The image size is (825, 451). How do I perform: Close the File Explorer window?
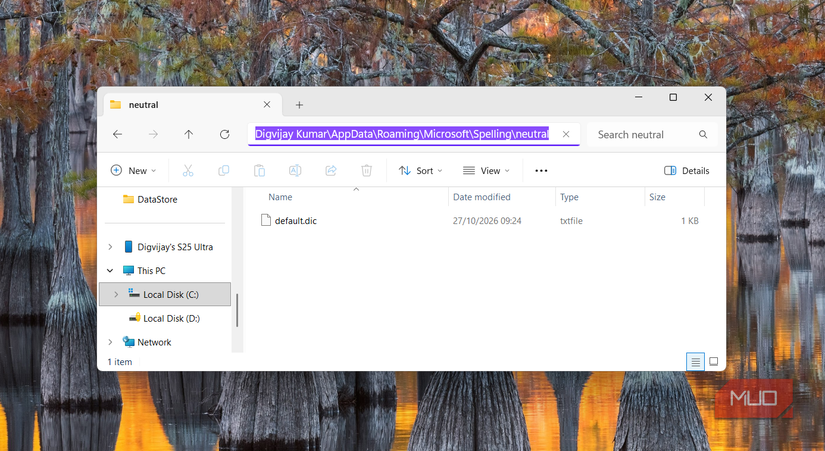pyautogui.click(x=708, y=97)
